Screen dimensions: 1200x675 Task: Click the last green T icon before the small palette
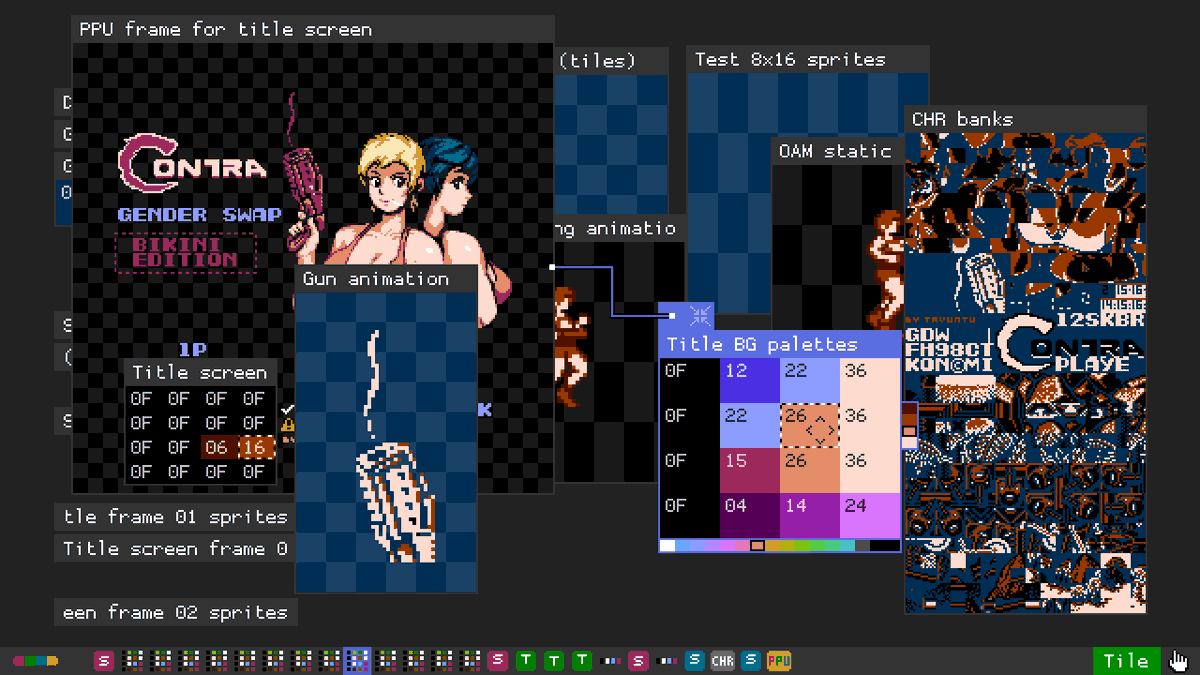coord(582,661)
